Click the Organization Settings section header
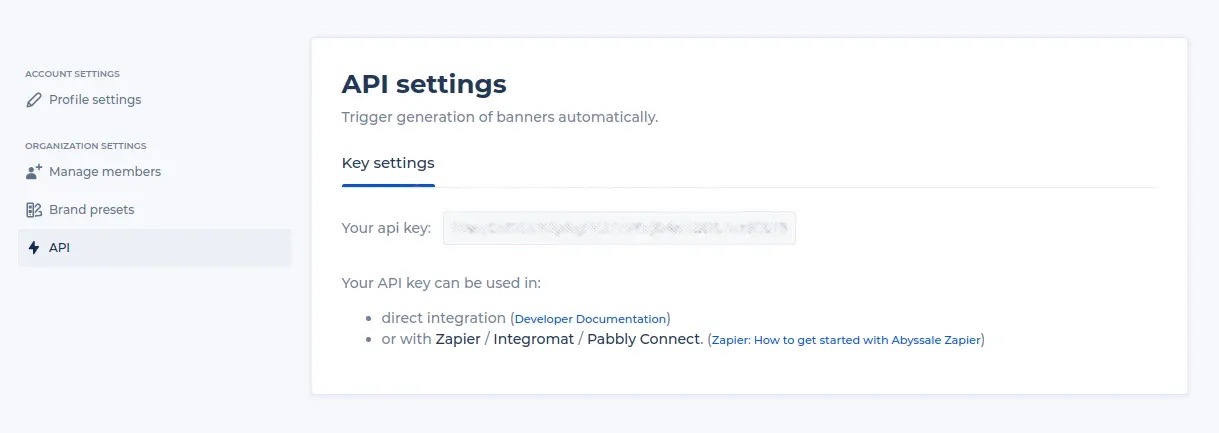The image size is (1219, 433). point(86,146)
